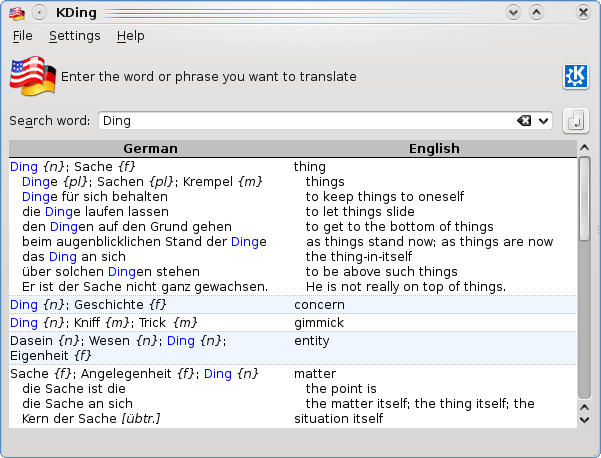601x458 pixels.
Task: Click the vertical scrollbar handle
Action: (x=585, y=199)
